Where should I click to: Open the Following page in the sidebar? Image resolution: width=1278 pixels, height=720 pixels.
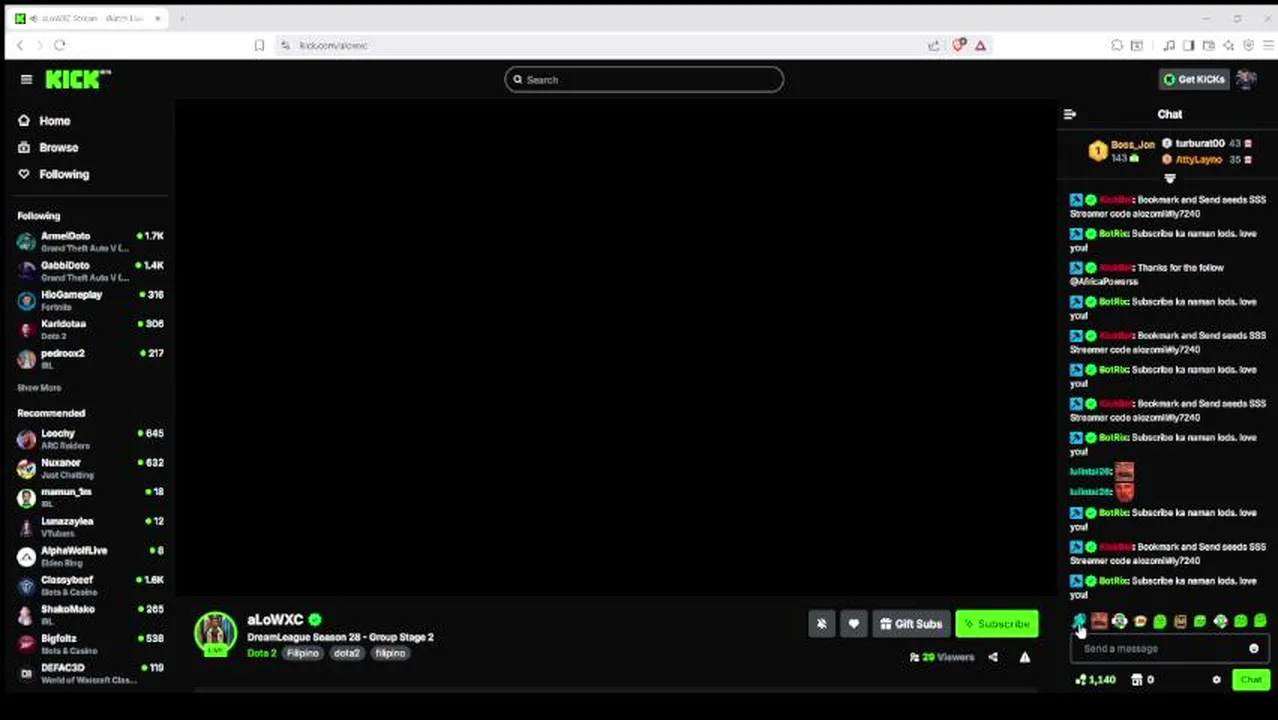point(54,174)
